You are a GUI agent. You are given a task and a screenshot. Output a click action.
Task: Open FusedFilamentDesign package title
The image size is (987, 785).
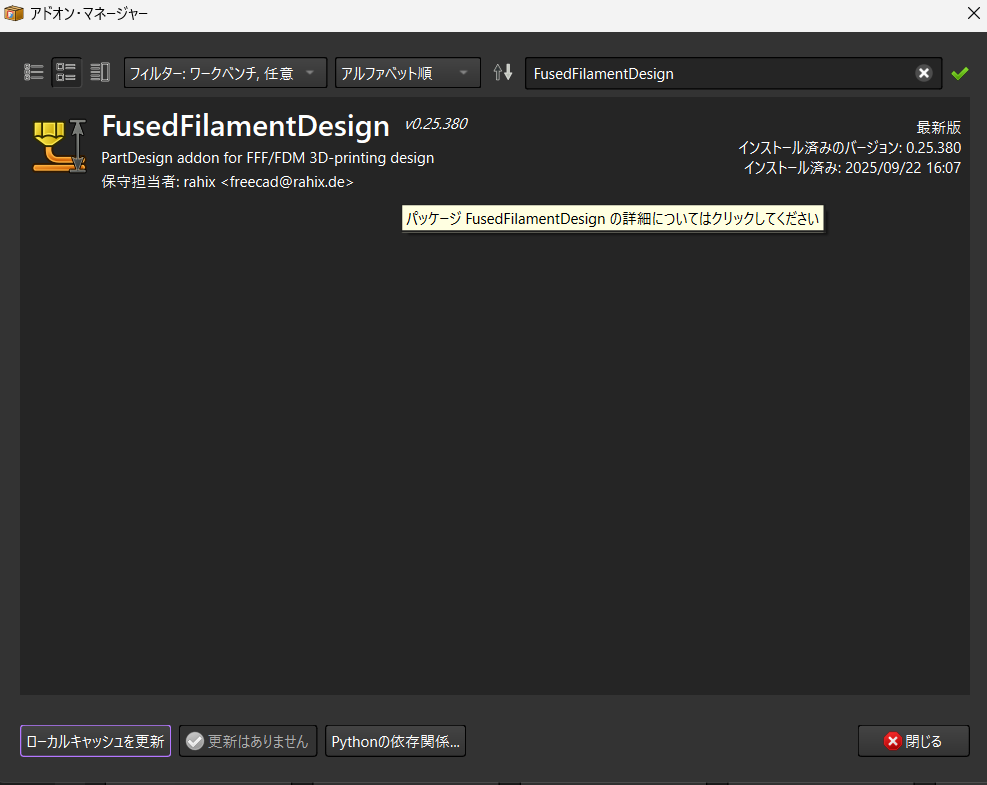coord(245,127)
